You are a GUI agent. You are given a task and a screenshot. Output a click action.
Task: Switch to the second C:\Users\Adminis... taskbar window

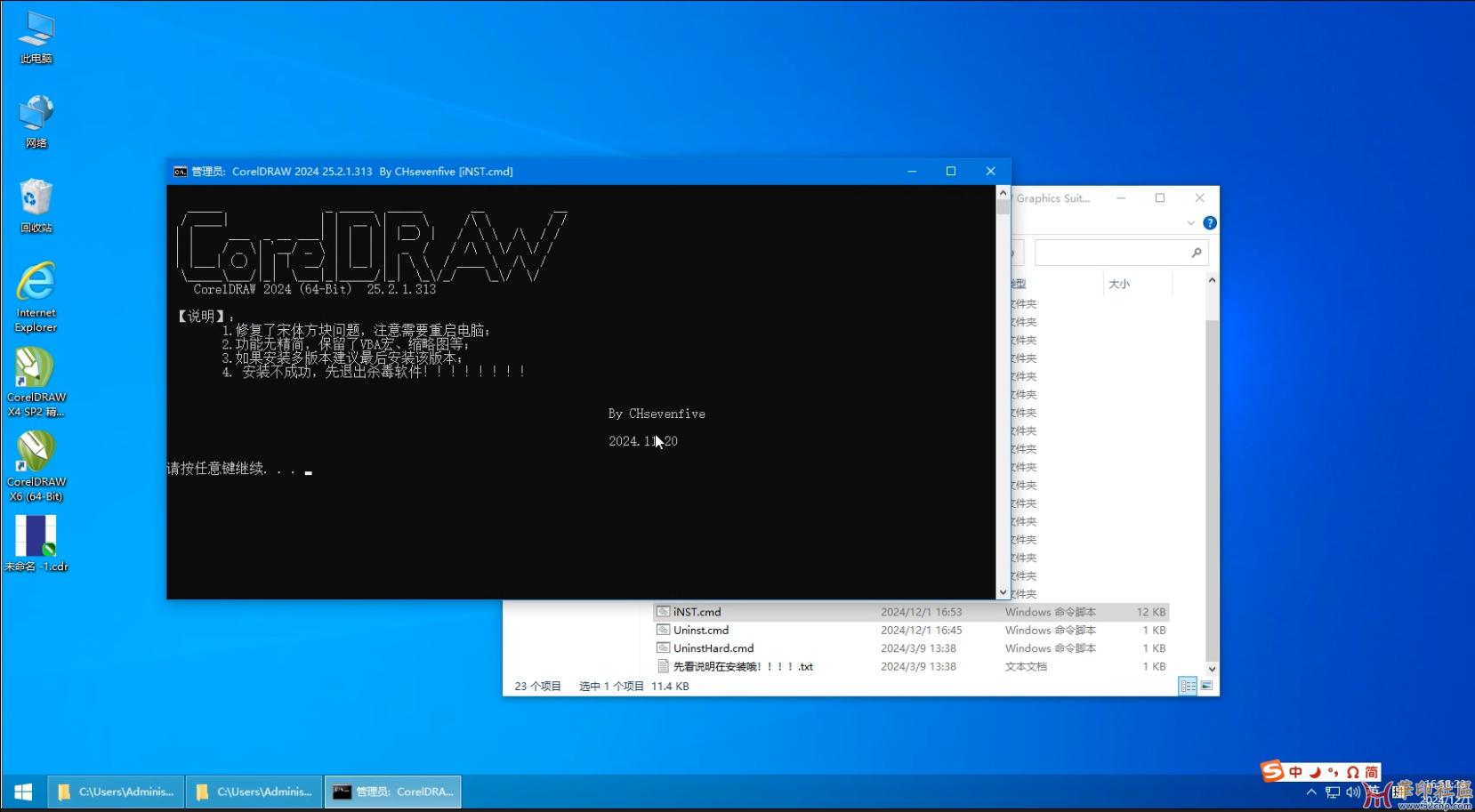click(254, 792)
